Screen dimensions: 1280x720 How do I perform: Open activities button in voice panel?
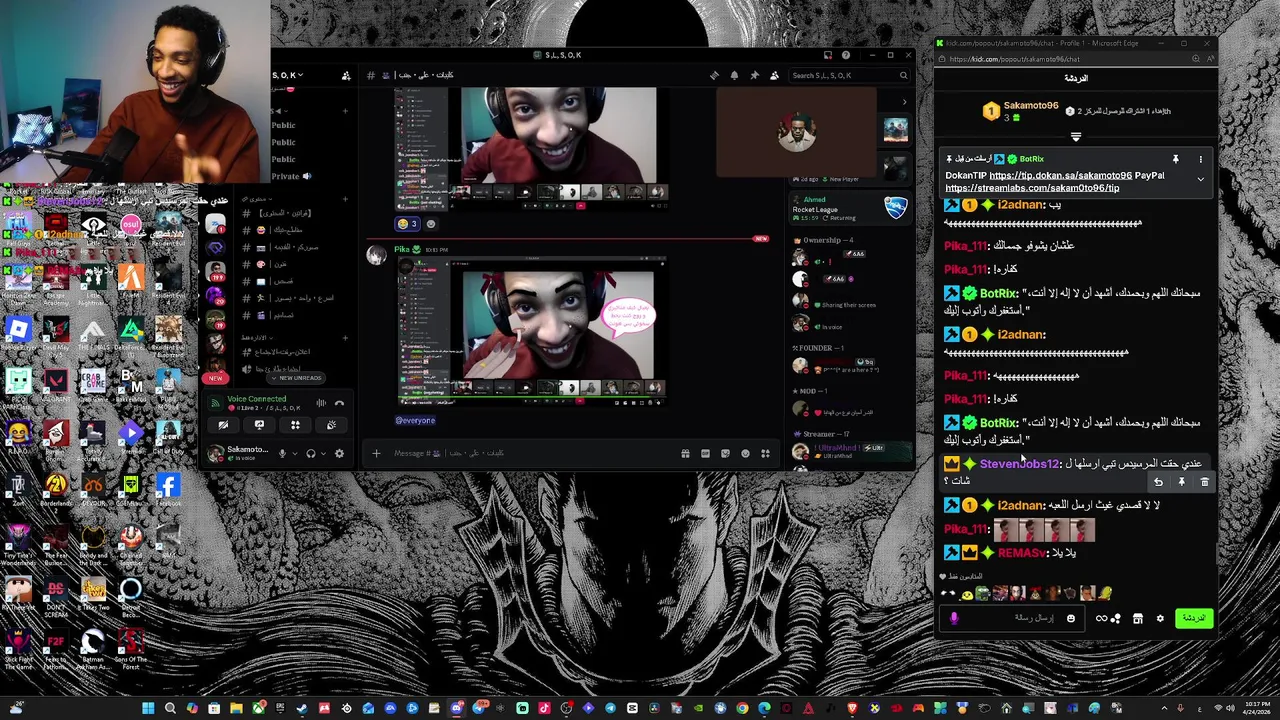point(295,425)
